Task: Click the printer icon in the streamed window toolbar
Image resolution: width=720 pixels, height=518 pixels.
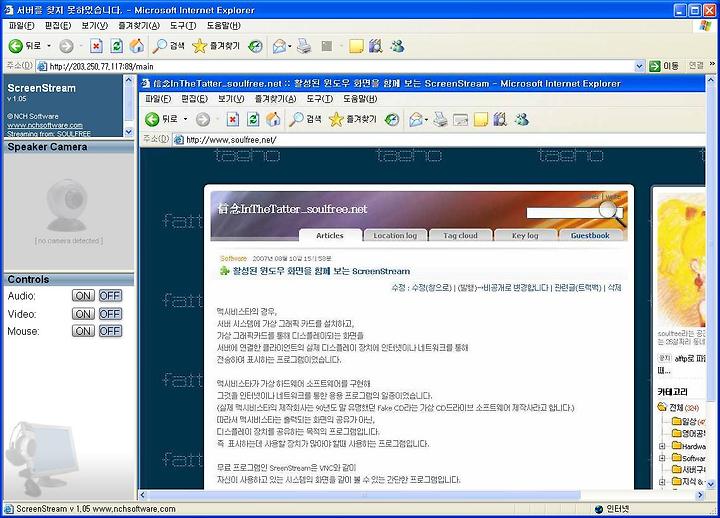Action: [440, 119]
